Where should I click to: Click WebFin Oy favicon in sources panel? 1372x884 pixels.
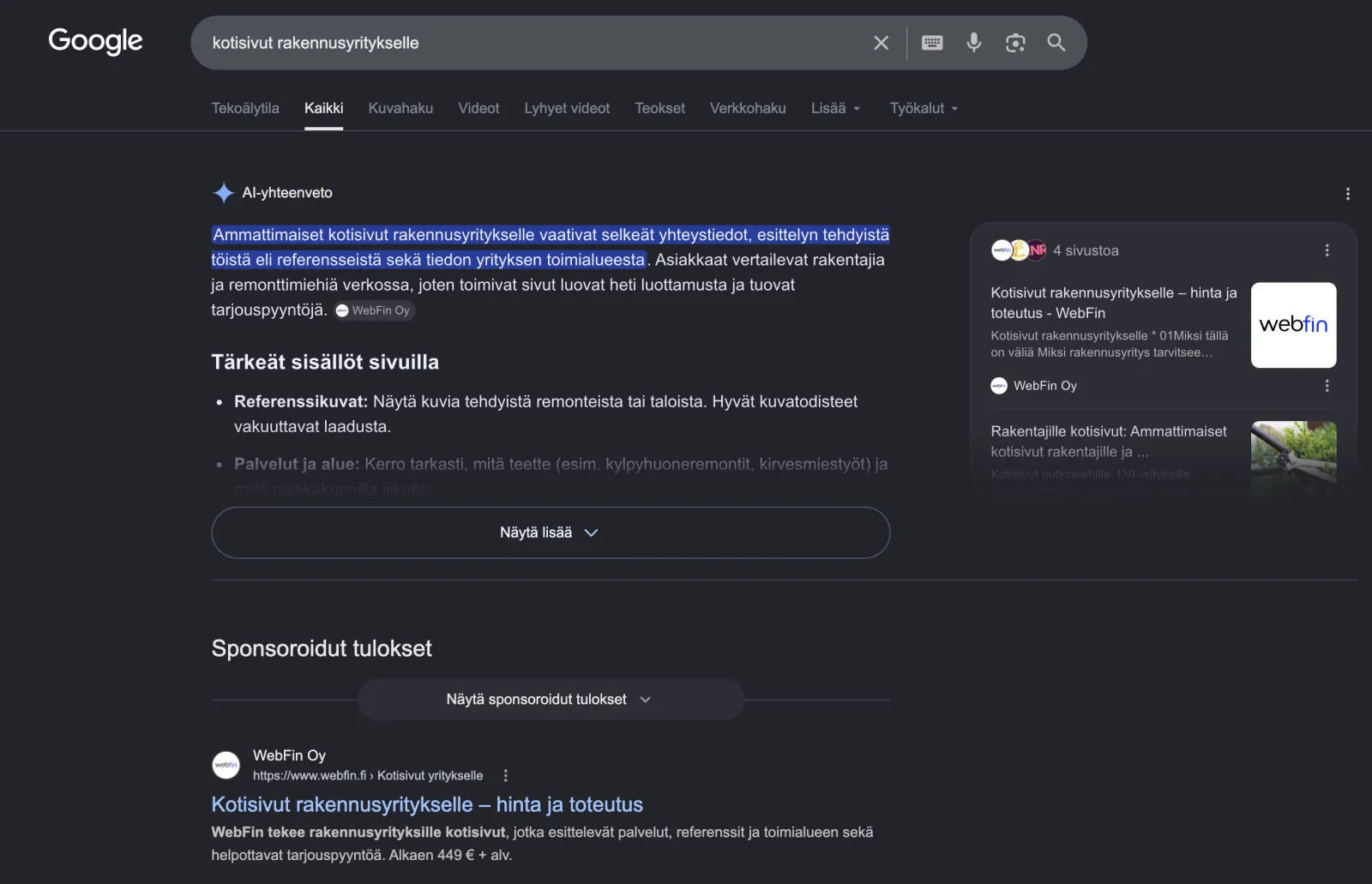999,386
